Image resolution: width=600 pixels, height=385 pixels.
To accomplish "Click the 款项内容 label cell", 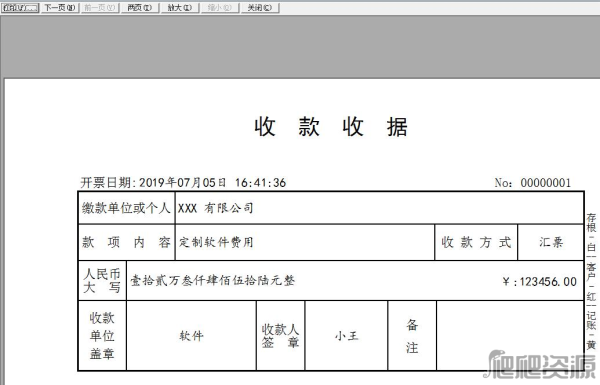I will (126, 242).
